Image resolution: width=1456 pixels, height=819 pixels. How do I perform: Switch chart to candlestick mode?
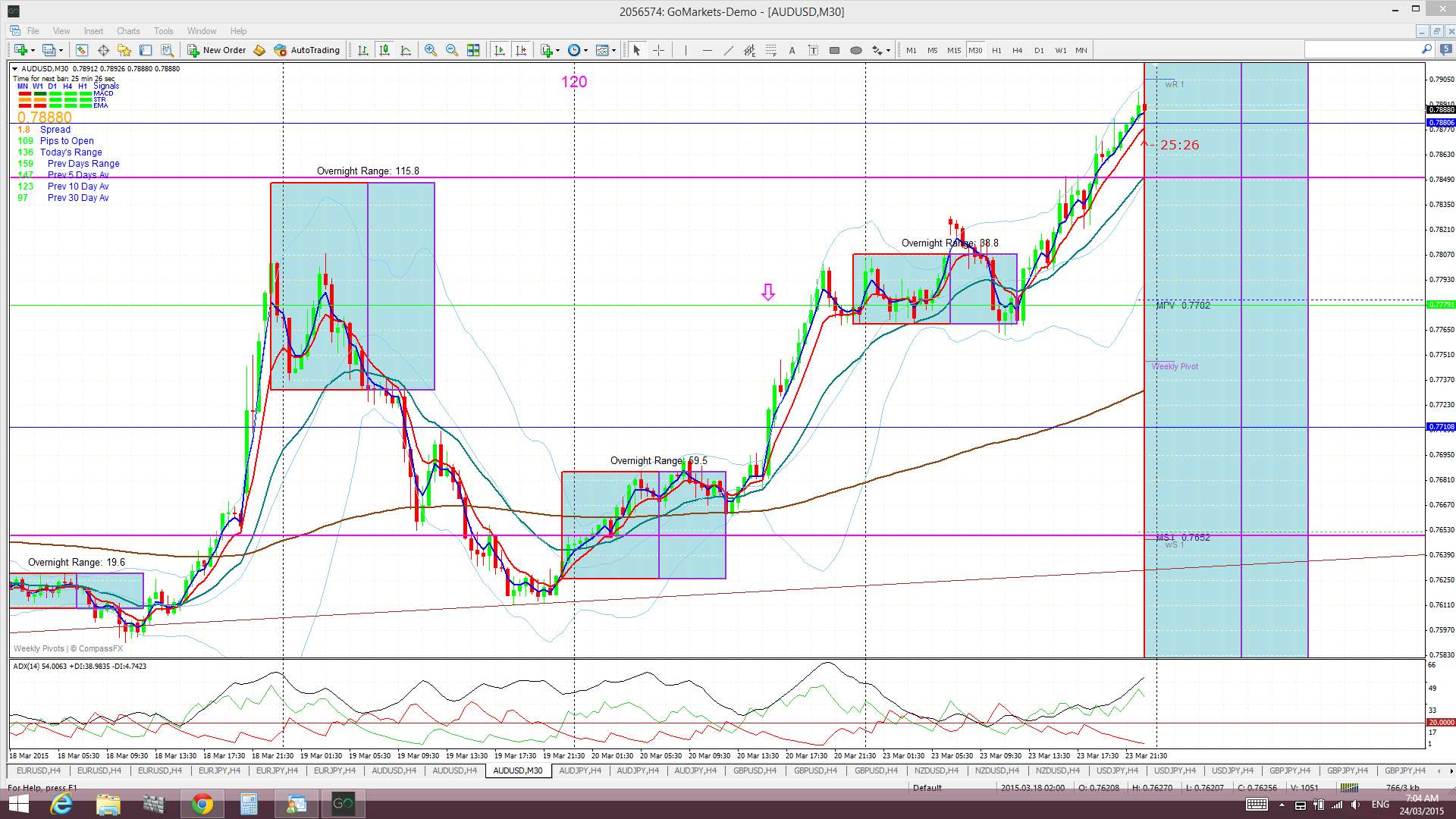[x=384, y=50]
